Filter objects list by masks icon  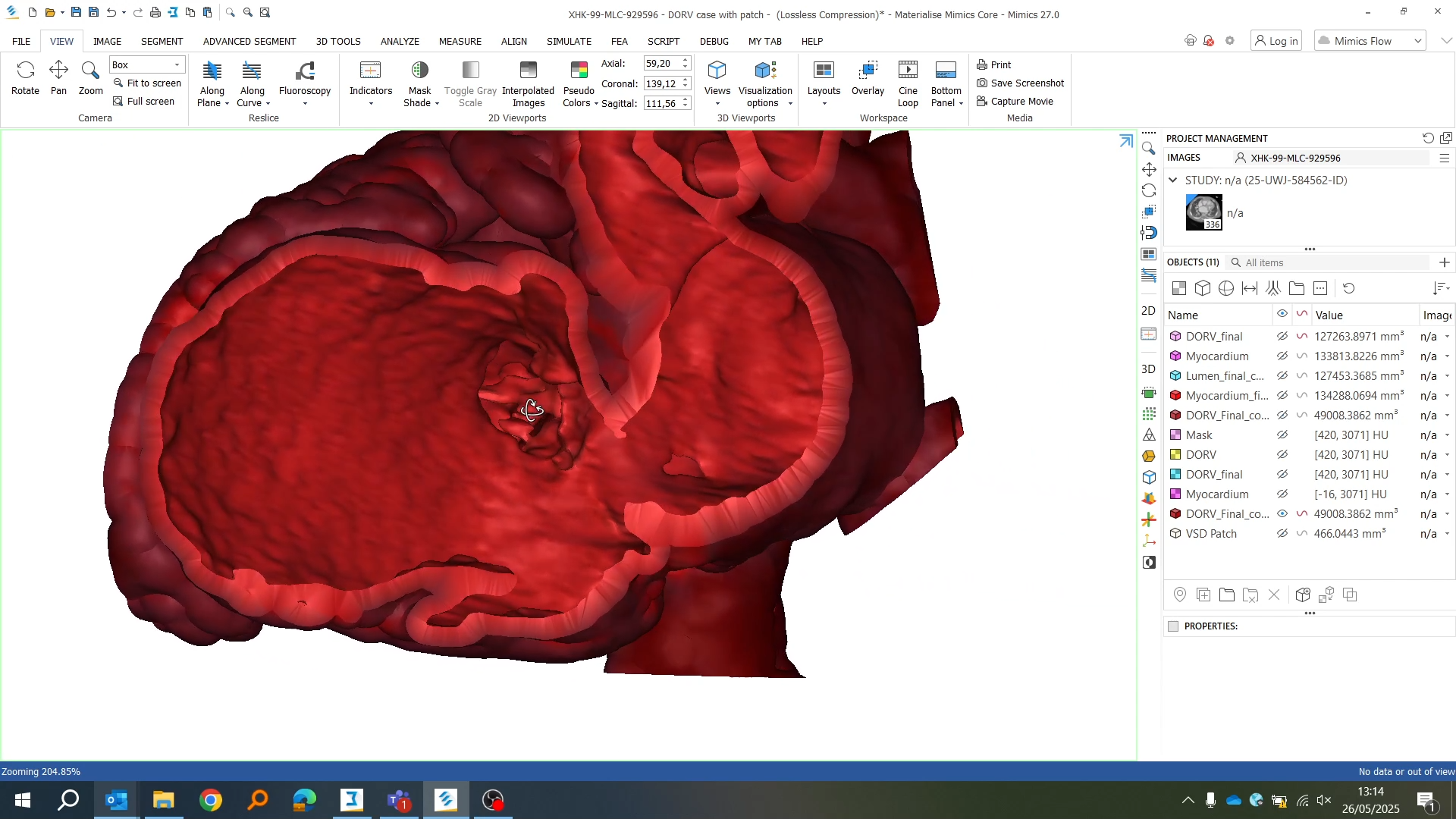click(x=1178, y=288)
